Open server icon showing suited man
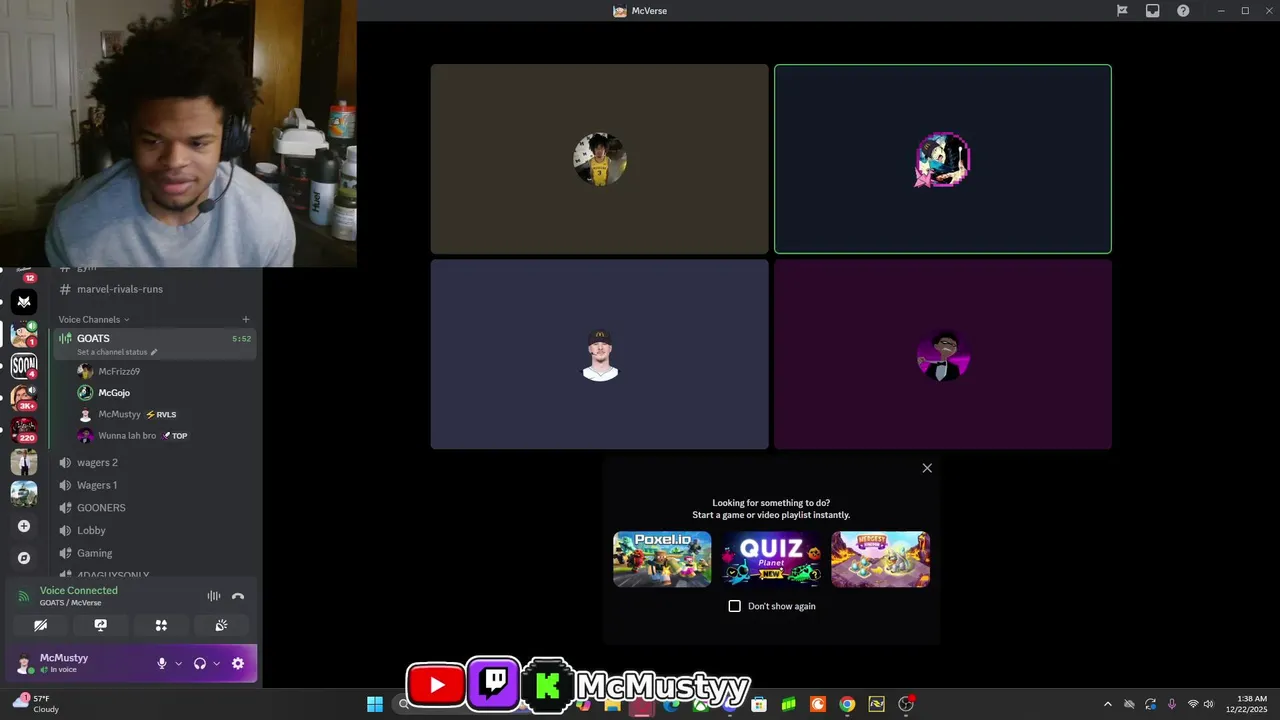Screen dimensions: 1280x720 [24, 462]
